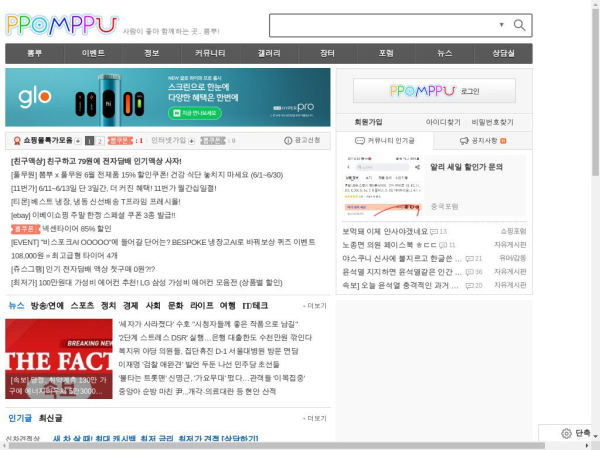Click 더보기 in the news section

tap(315, 306)
